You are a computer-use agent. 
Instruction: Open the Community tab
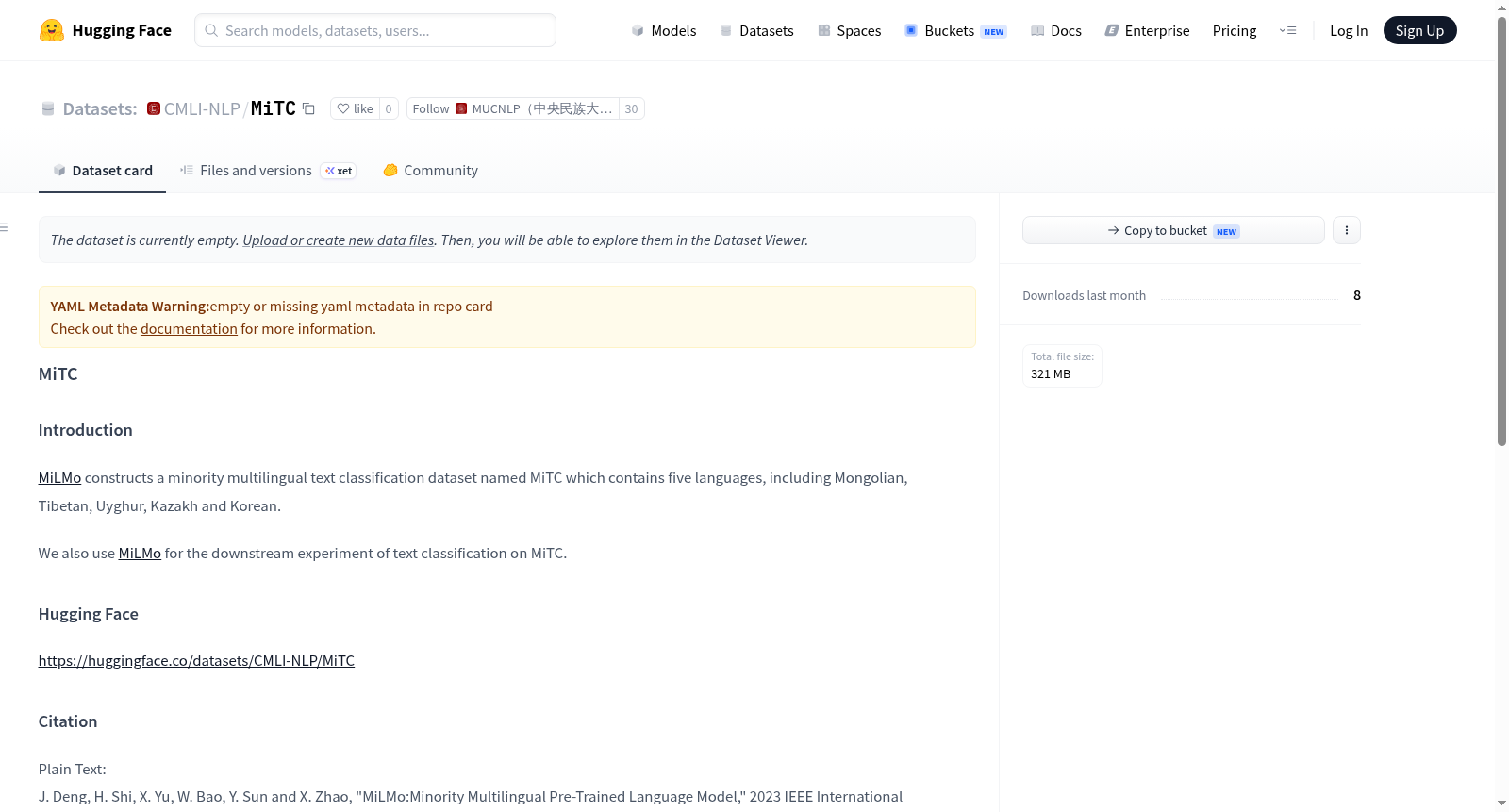click(x=430, y=170)
